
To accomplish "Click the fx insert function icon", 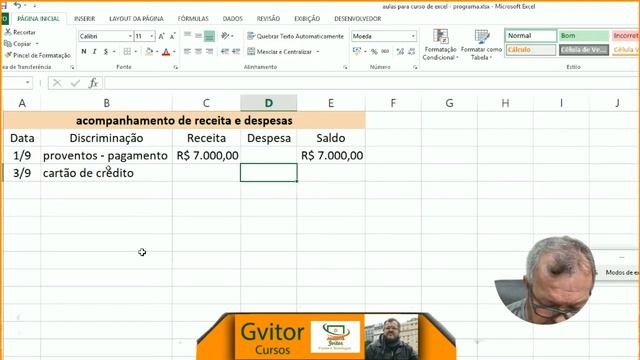I will click(93, 83).
